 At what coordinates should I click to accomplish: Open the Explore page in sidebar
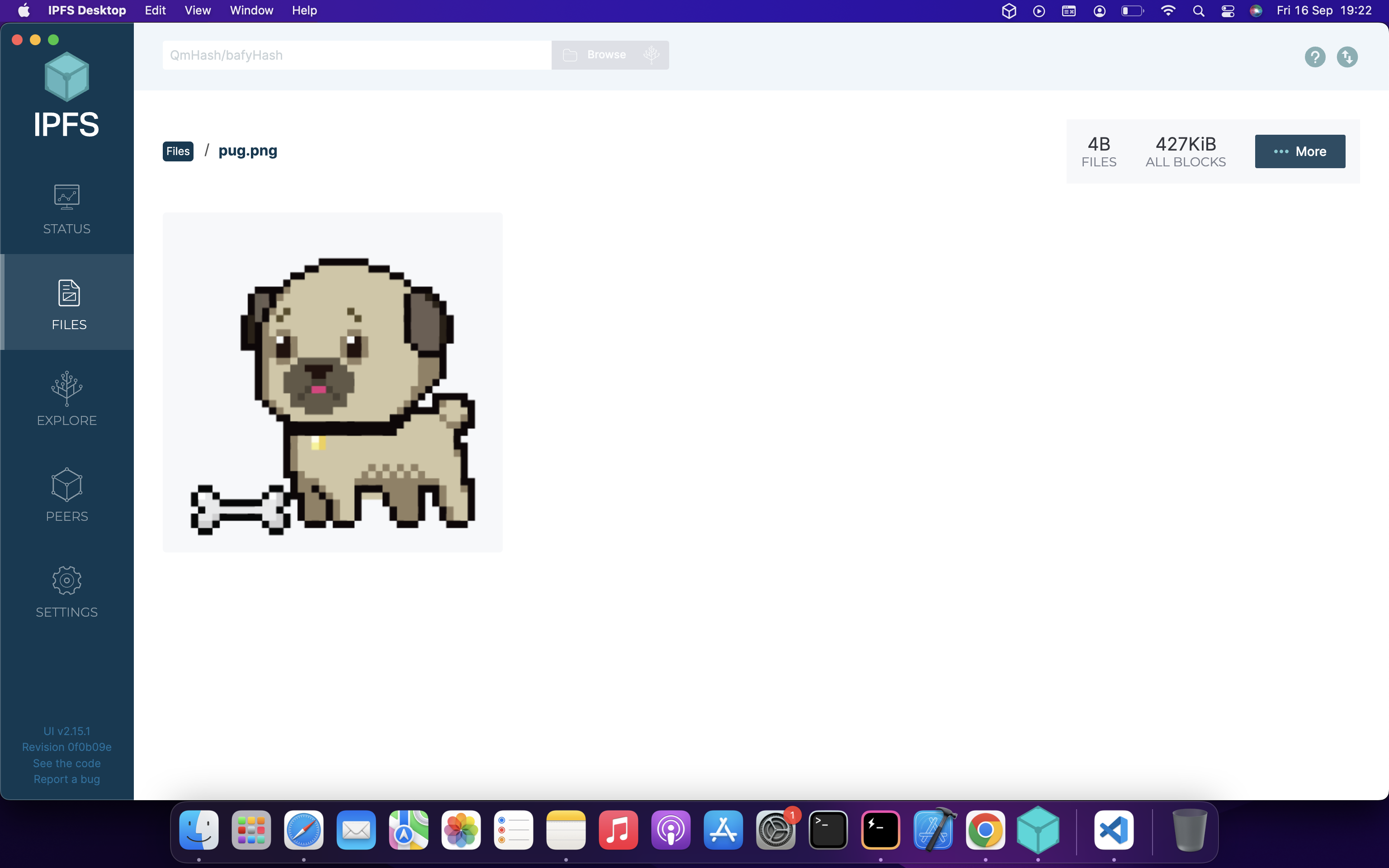click(x=66, y=398)
